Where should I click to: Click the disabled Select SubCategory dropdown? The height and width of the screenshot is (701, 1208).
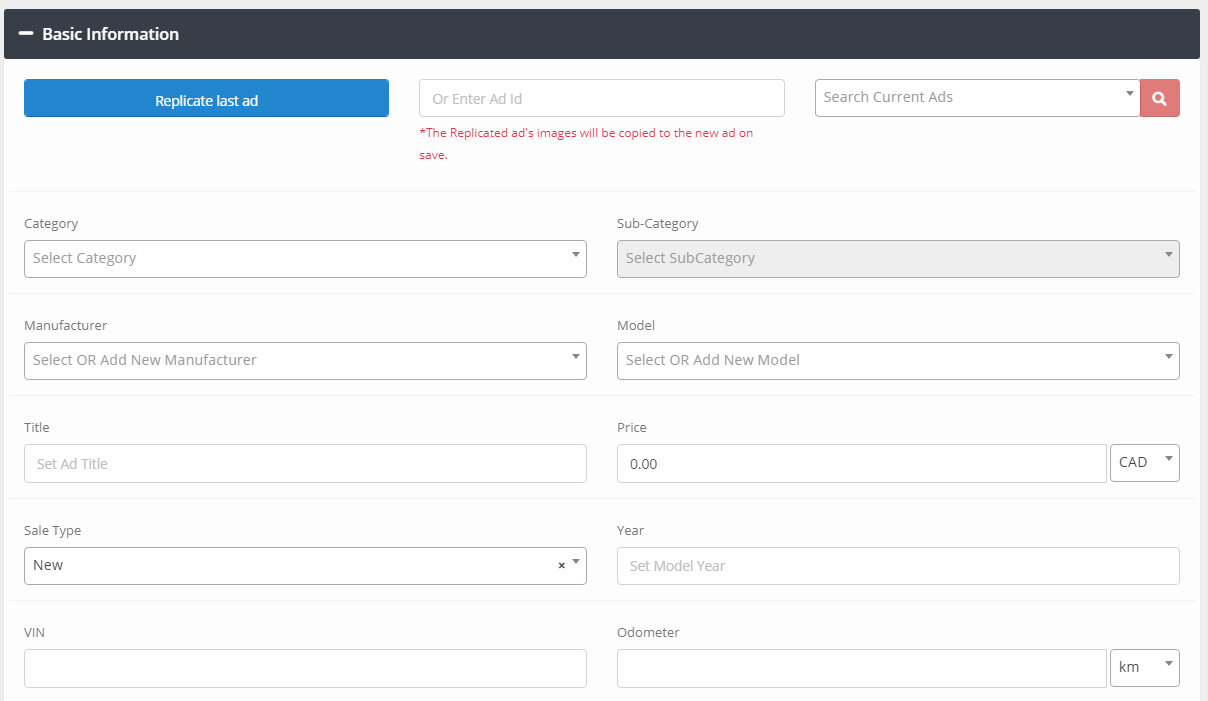pyautogui.click(x=897, y=259)
